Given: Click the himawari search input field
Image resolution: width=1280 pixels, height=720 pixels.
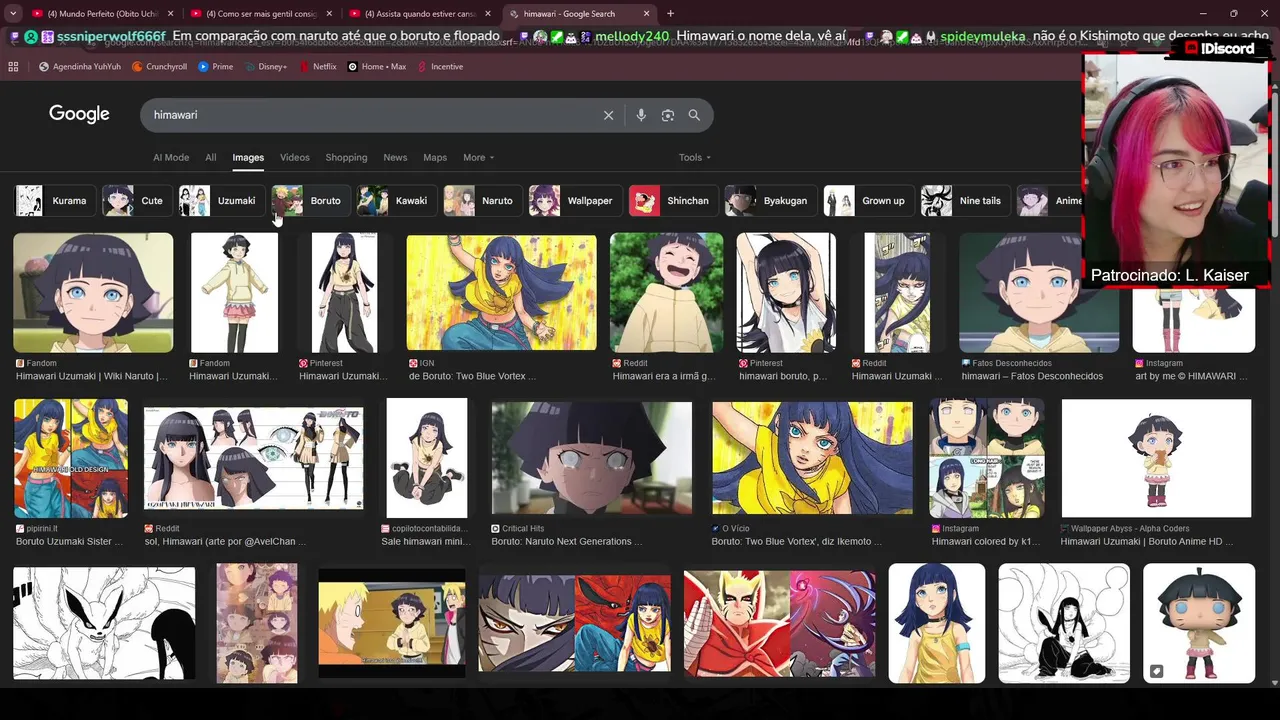Looking at the screenshot, I should pos(370,115).
